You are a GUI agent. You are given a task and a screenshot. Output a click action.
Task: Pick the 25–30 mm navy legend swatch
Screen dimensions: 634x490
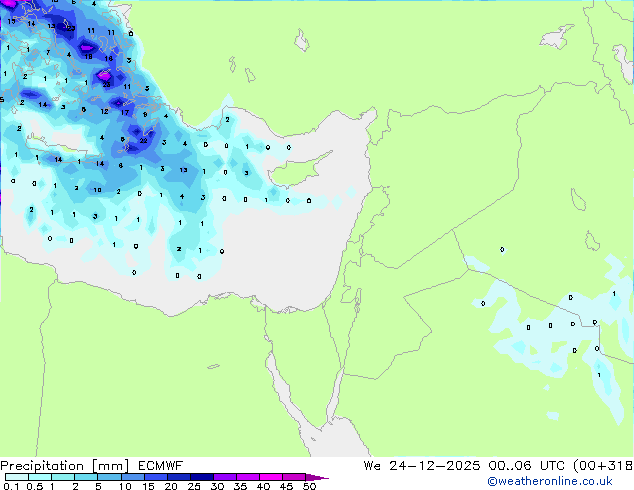201,477
